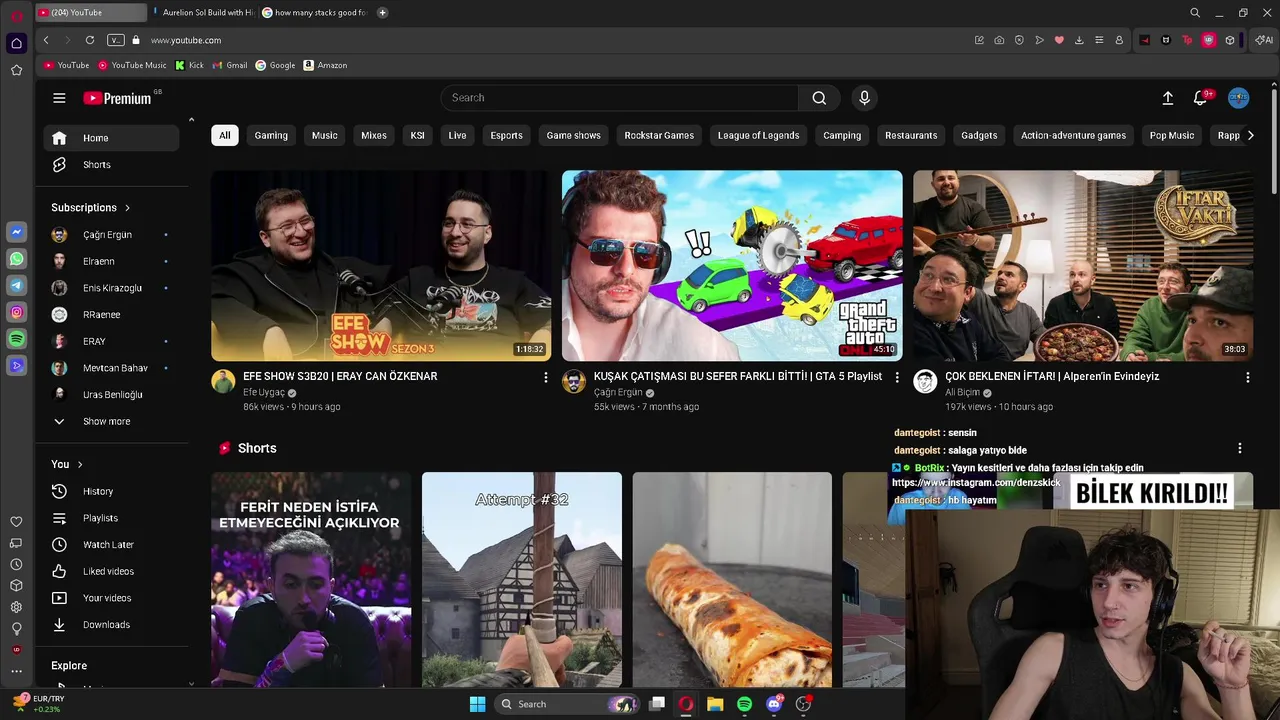Open WhatsApp in Opera sidebar
The width and height of the screenshot is (1280, 720).
16,259
